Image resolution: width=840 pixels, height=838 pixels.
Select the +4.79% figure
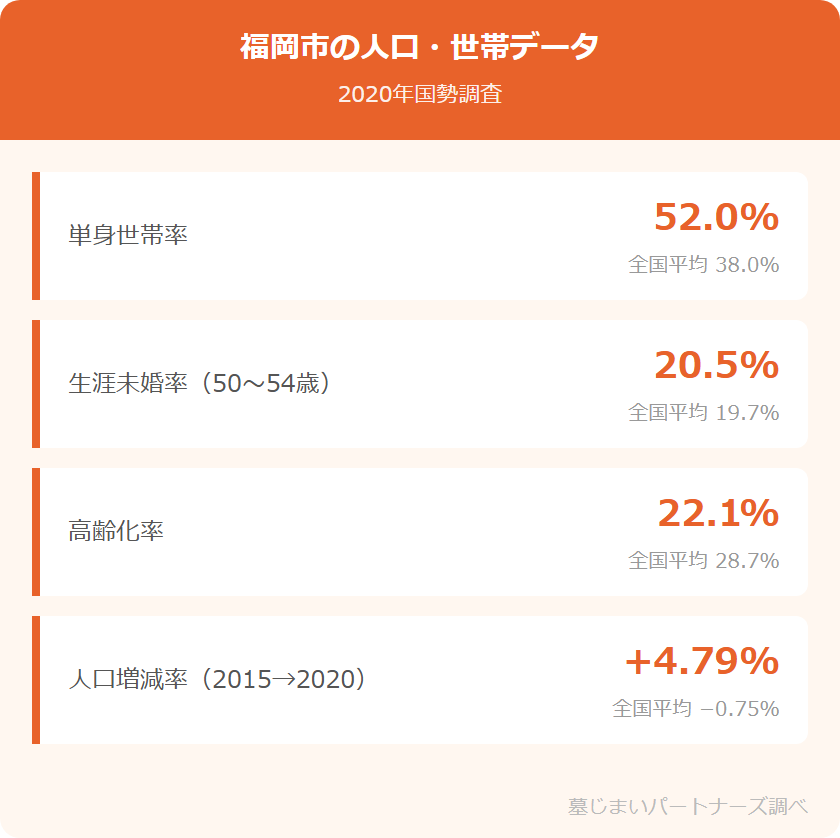[x=701, y=661]
